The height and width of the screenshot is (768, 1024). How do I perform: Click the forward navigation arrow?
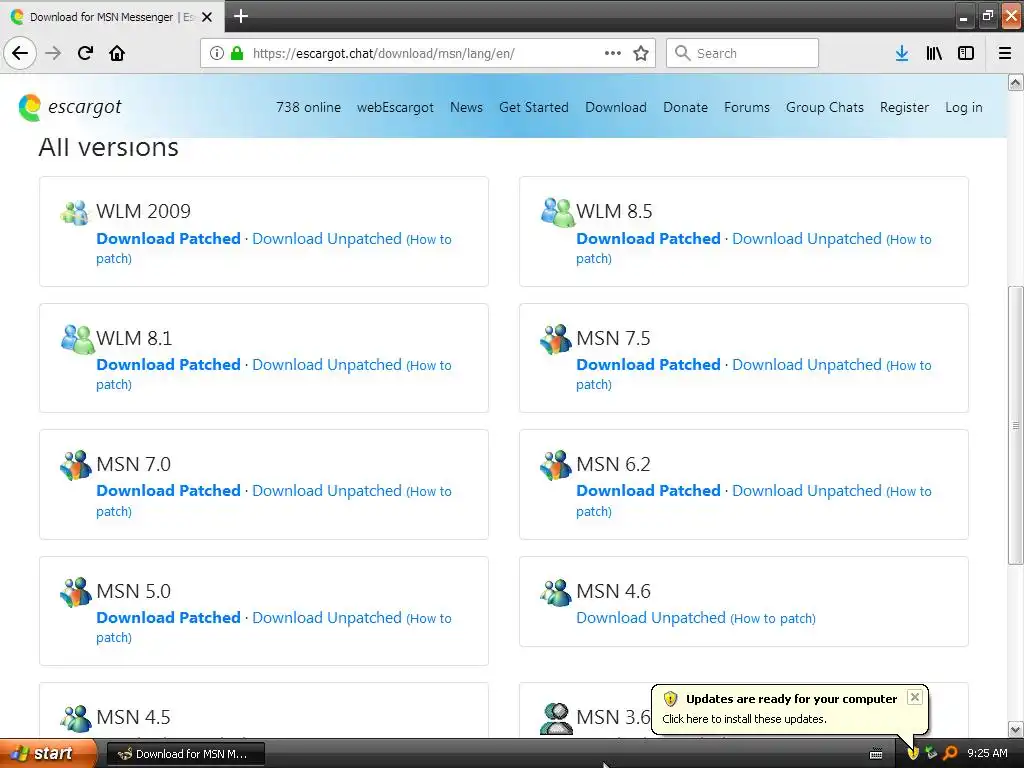(x=53, y=53)
